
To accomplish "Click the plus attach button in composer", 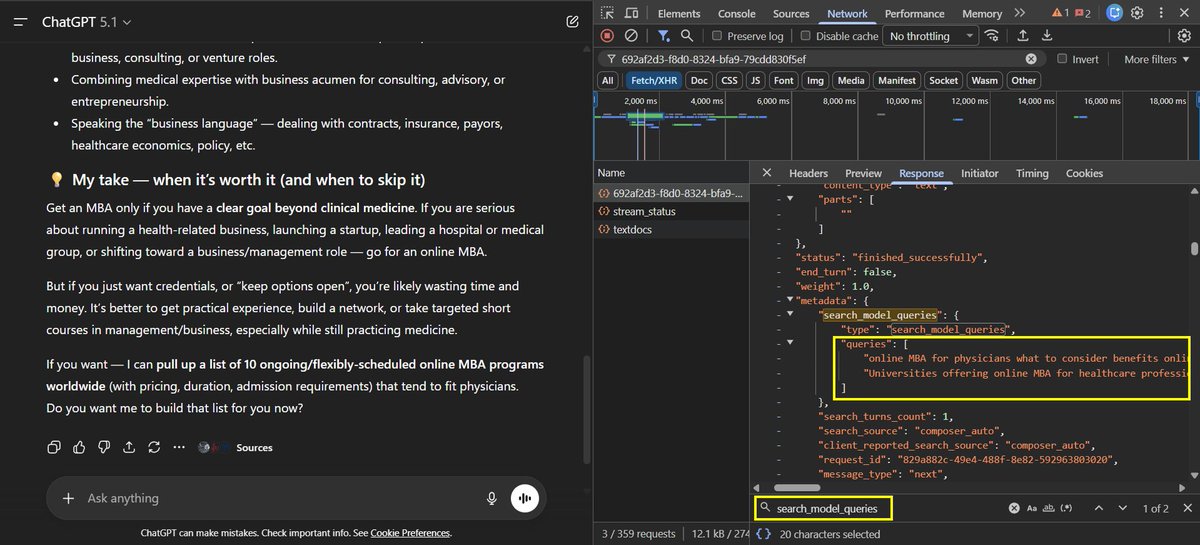I will [68, 498].
